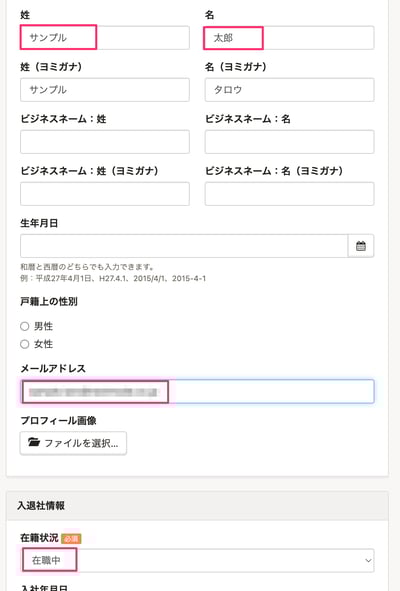Image resolution: width=400 pixels, height=591 pixels.
Task: Click the 在籍状況 dropdown chevron arrow
Action: 368,560
